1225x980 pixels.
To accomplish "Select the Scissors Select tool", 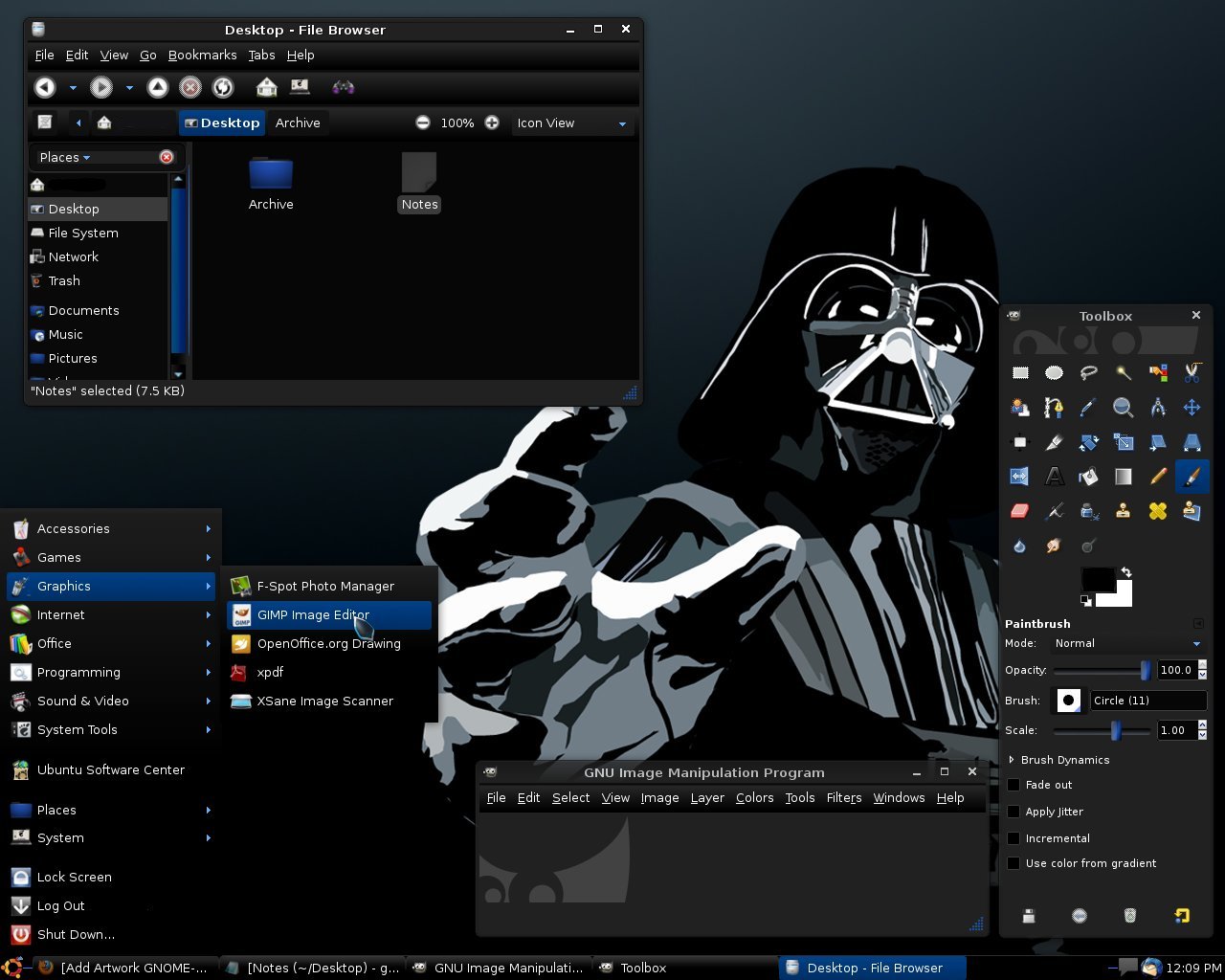I will tap(1192, 373).
